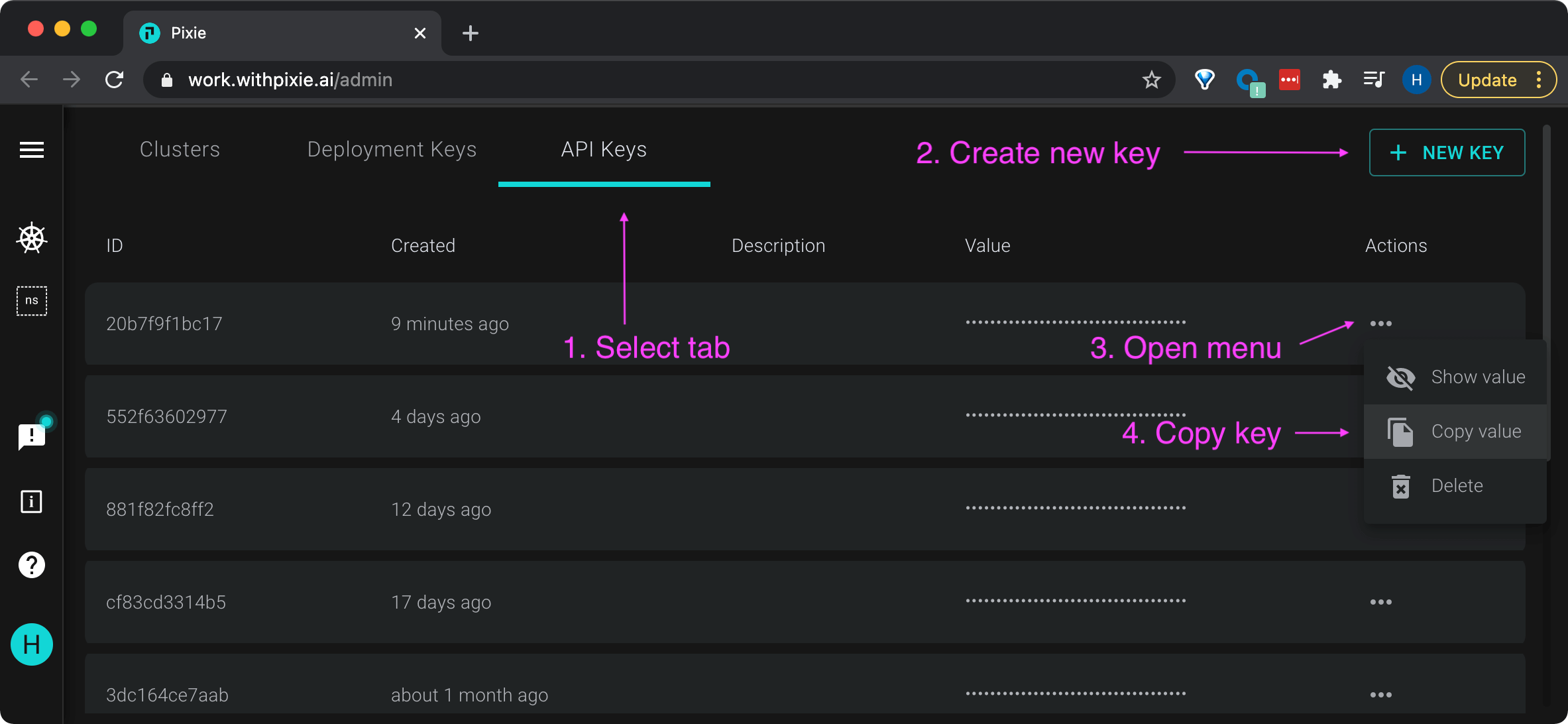Switch to the Deployment Keys tab
The width and height of the screenshot is (1568, 724).
point(392,150)
